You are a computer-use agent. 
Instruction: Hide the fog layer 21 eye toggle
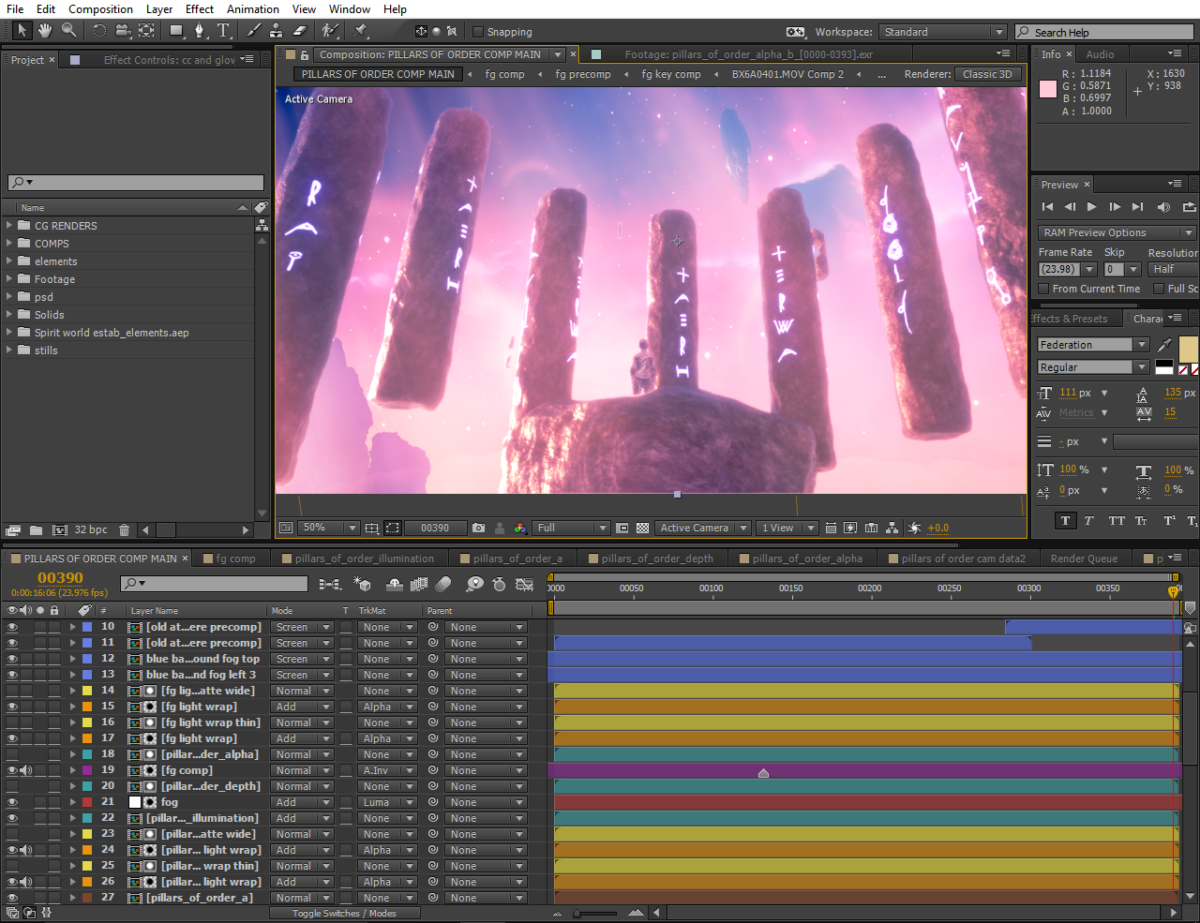13,802
